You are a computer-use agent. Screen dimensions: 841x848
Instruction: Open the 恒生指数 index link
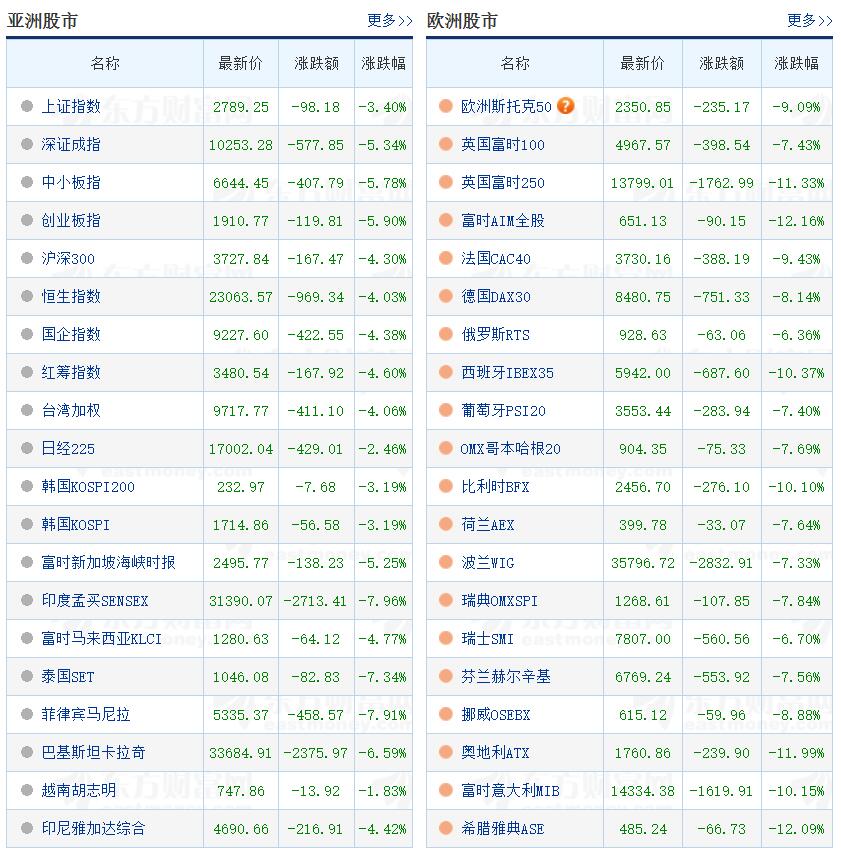(71, 296)
